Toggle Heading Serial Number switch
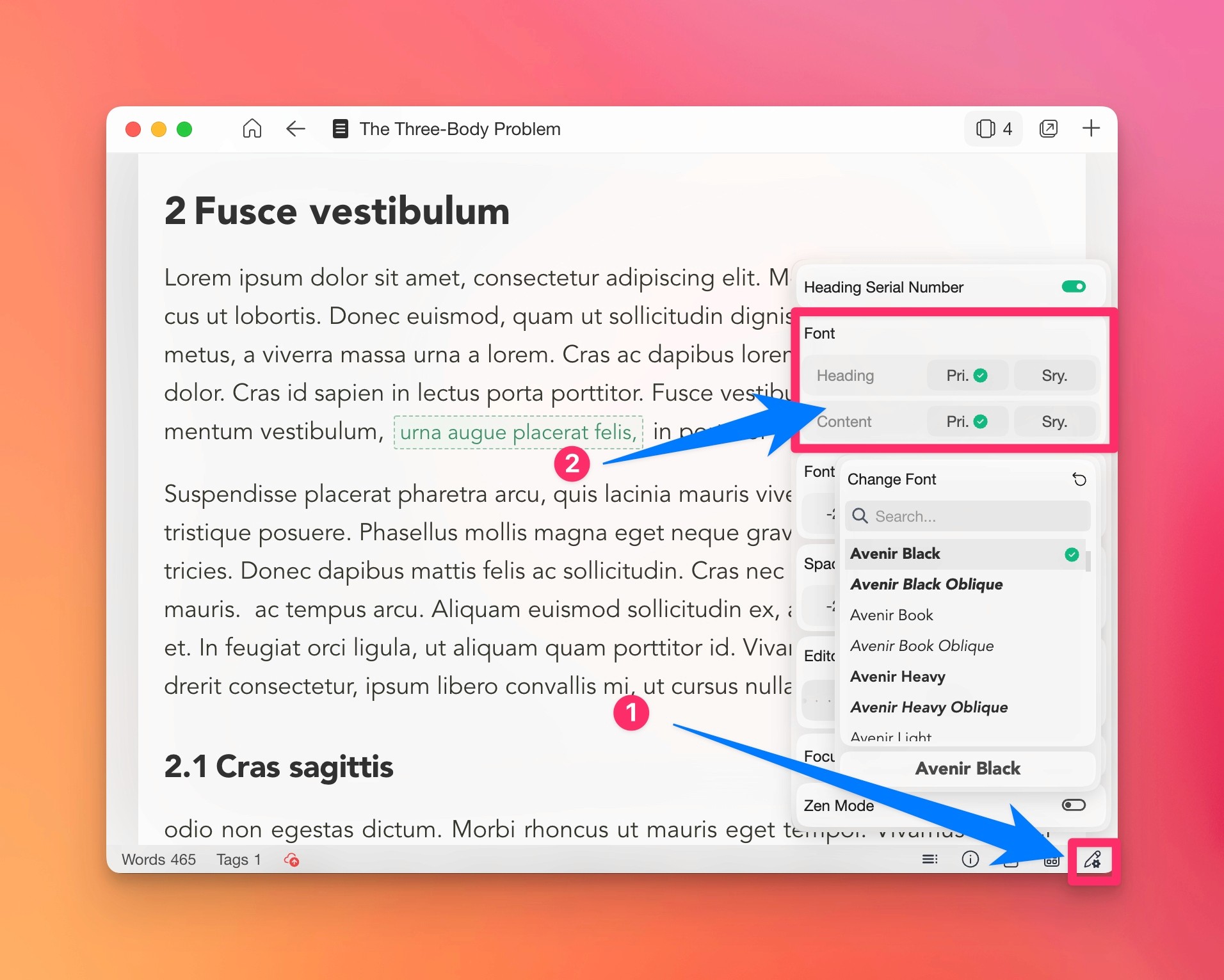This screenshot has width=1224, height=980. point(1074,287)
